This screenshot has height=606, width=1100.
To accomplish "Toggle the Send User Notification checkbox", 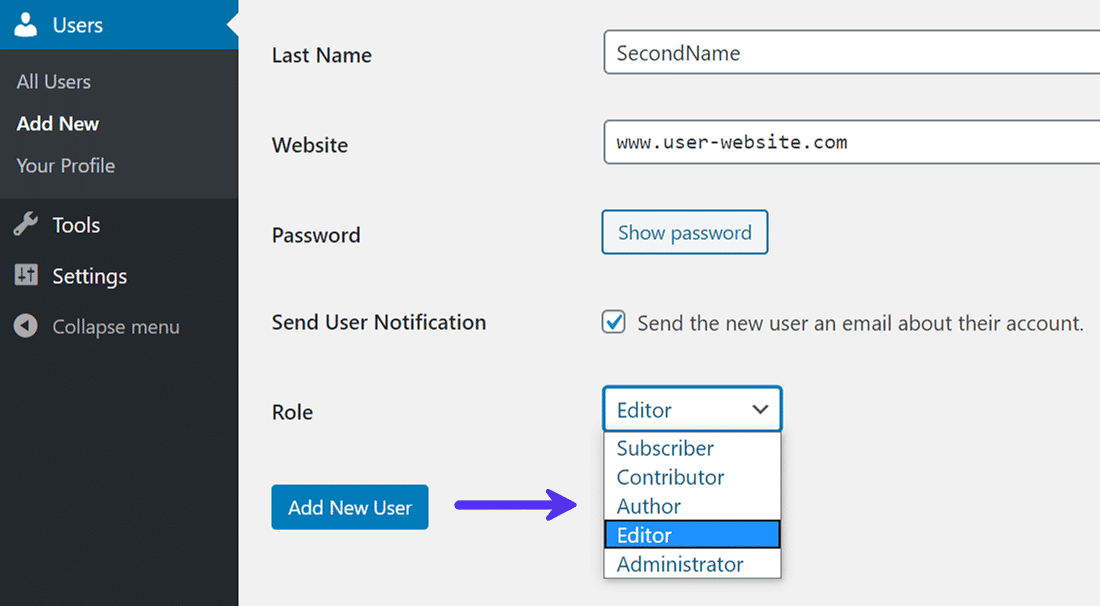I will (x=613, y=323).
